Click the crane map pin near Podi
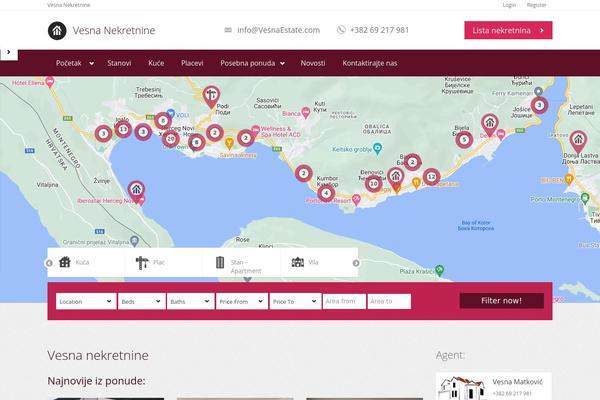The image size is (600, 400). point(211,96)
